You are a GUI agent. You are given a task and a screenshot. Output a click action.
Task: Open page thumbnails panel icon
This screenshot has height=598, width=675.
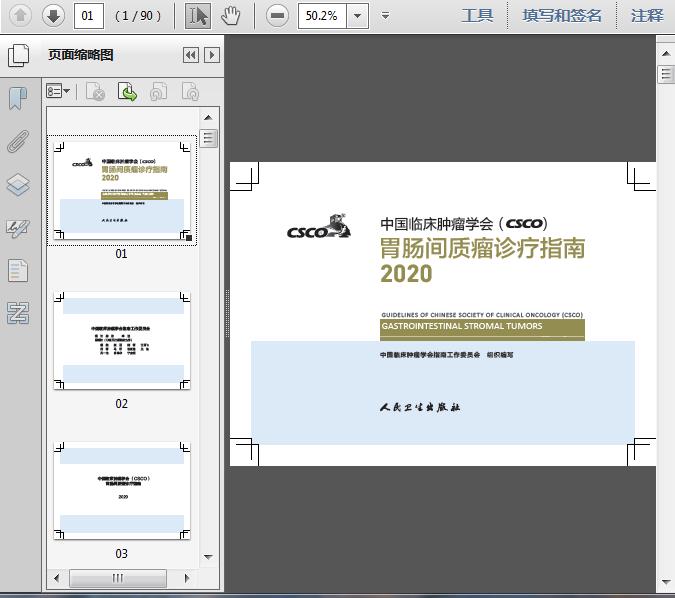click(19, 55)
